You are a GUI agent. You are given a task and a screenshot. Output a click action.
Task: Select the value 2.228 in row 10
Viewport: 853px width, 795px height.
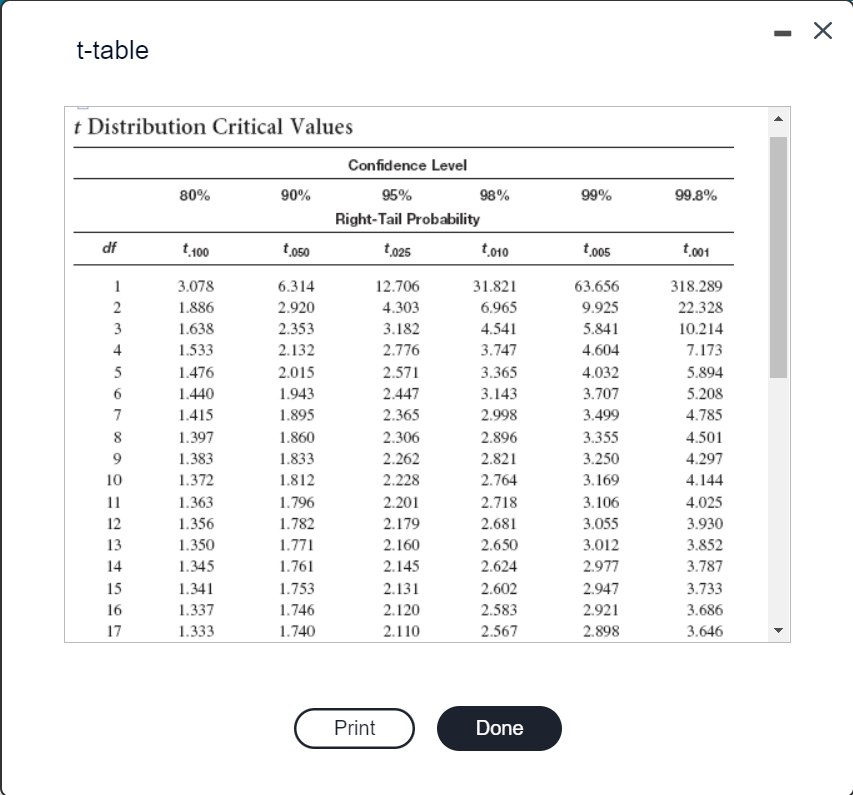401,480
